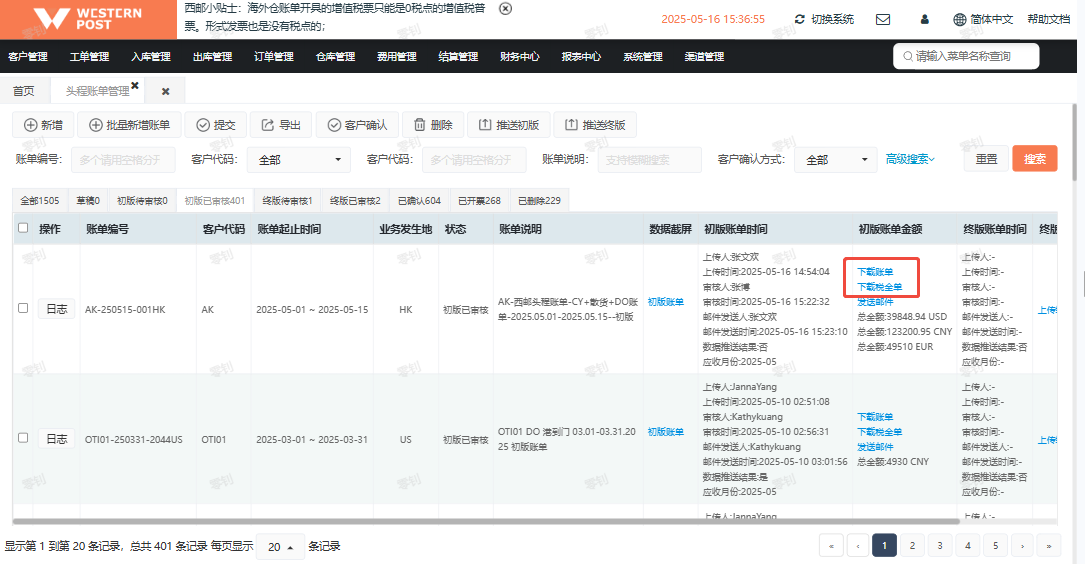Click the 推送初版 button
Screen dimensions: 1085x564
click(x=509, y=125)
